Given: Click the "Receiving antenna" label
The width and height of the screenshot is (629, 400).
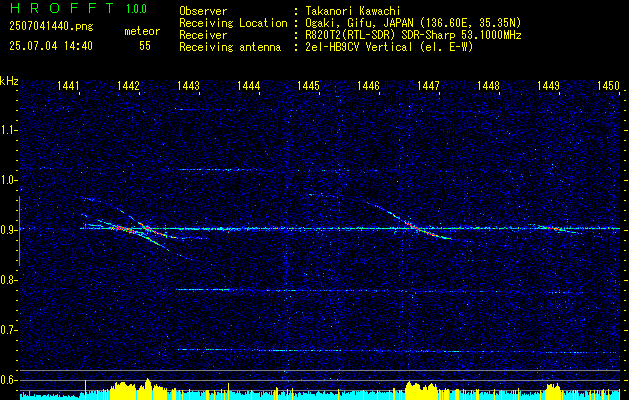Looking at the screenshot, I should click(x=230, y=47).
